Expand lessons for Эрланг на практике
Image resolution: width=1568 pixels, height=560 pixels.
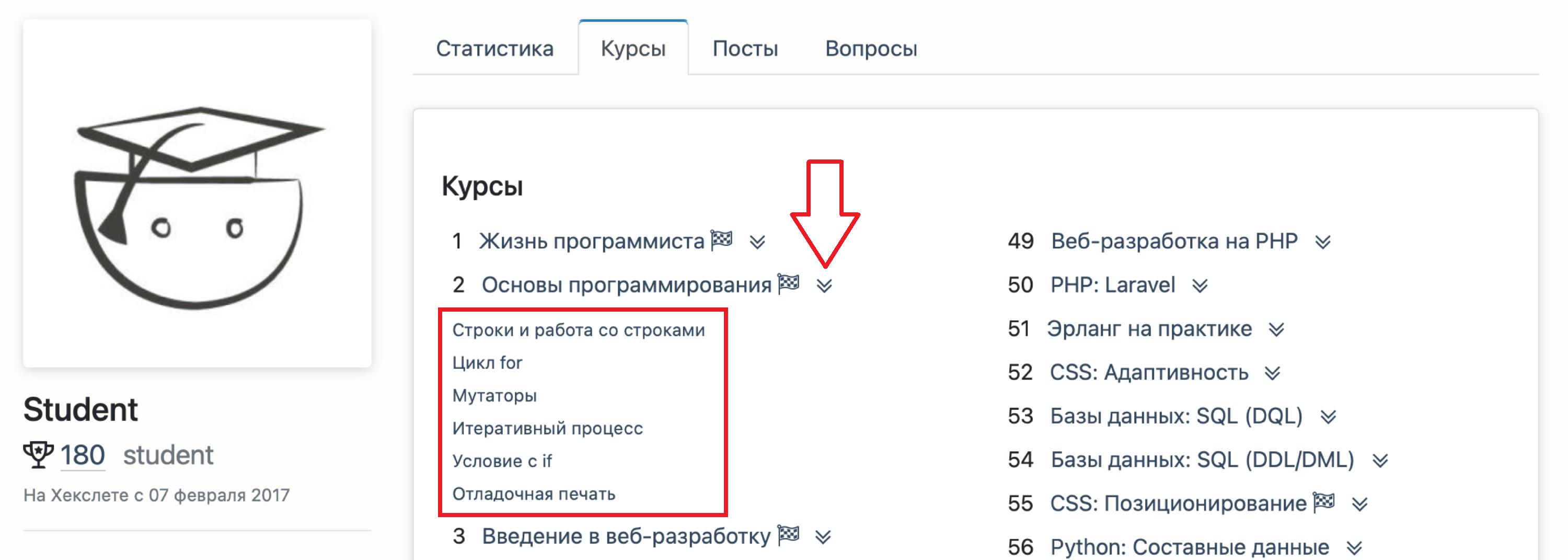tap(1276, 330)
